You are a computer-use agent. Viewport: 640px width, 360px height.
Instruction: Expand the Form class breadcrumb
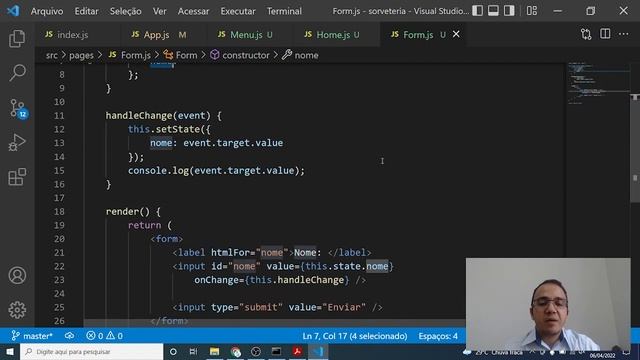click(180, 55)
